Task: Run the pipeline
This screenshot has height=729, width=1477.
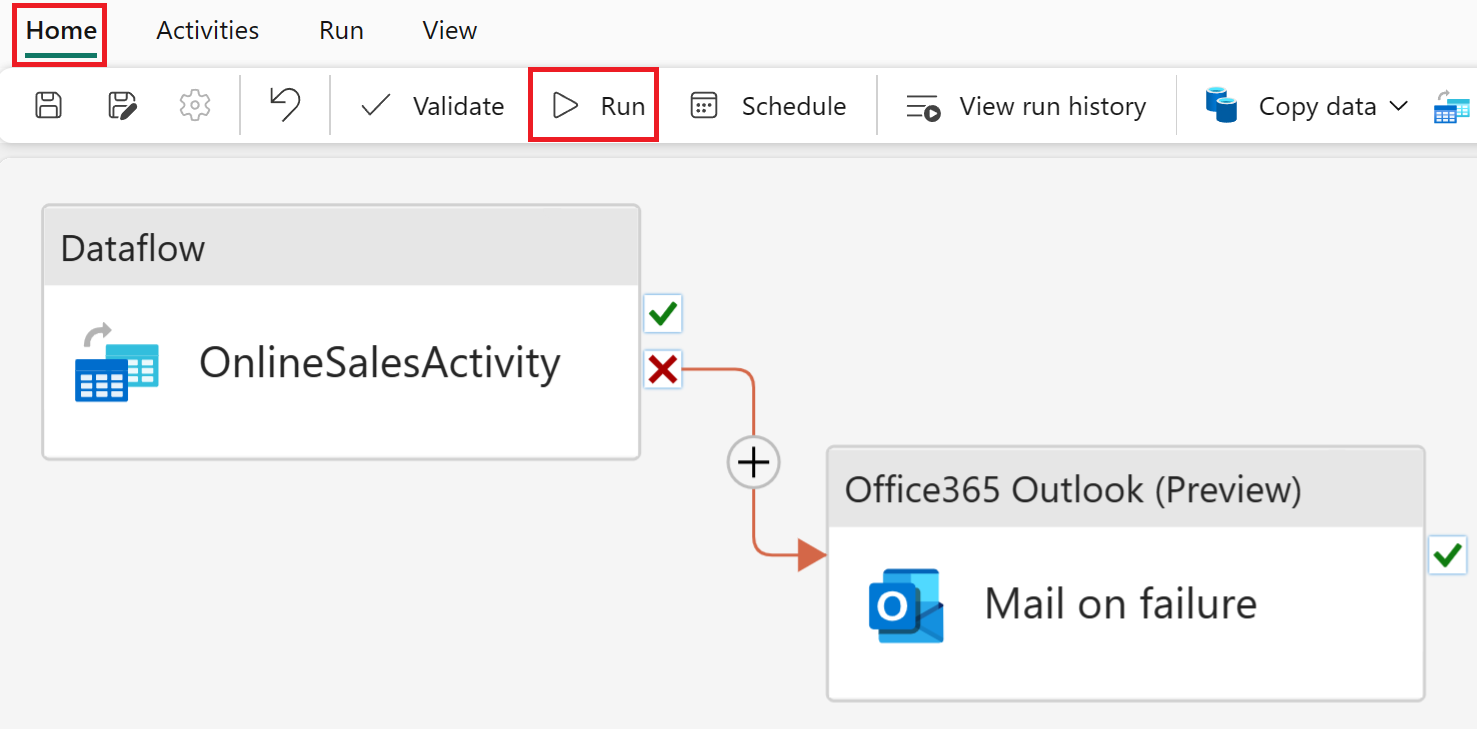Action: [x=593, y=105]
